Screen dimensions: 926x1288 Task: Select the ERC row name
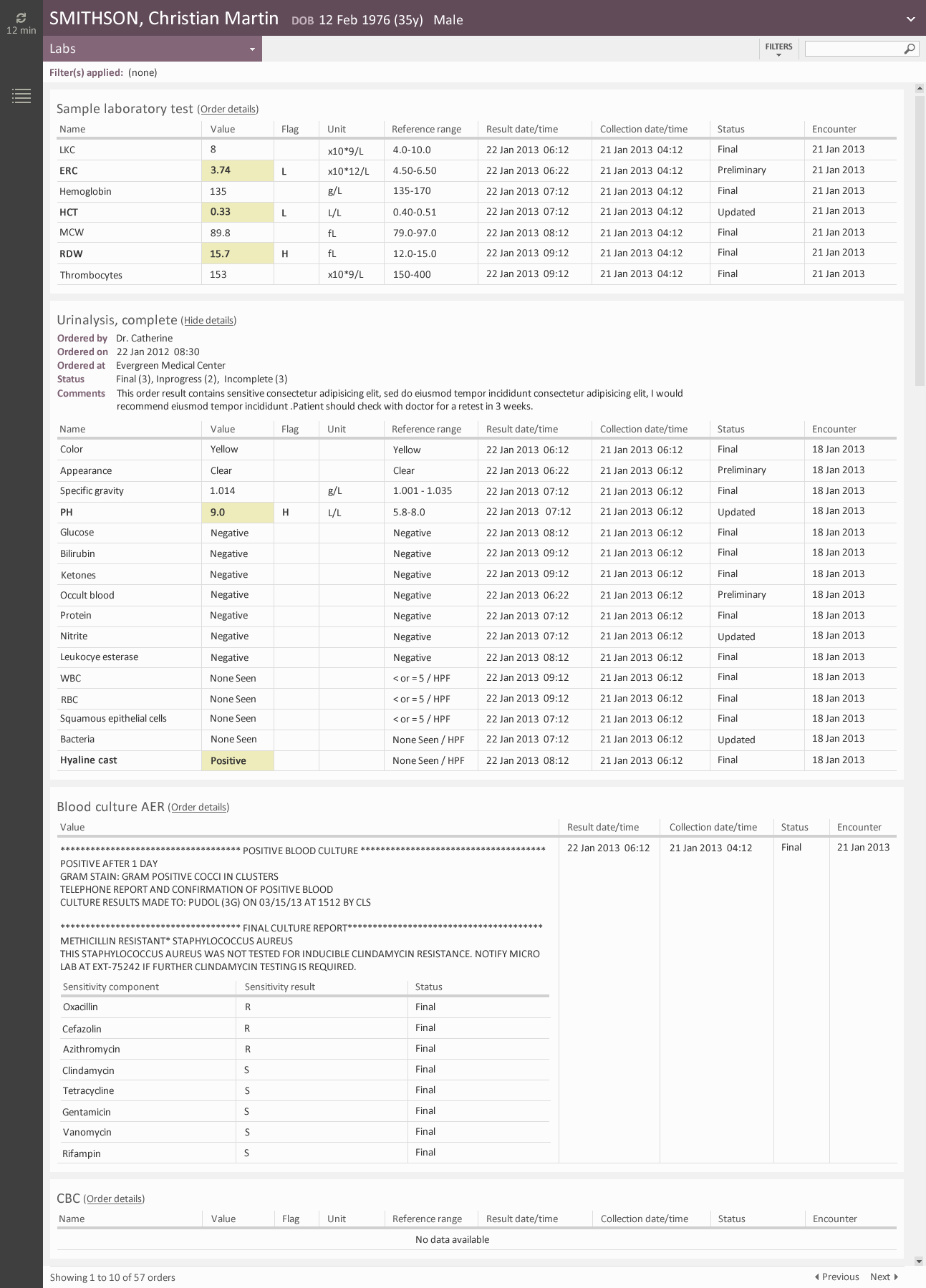69,170
